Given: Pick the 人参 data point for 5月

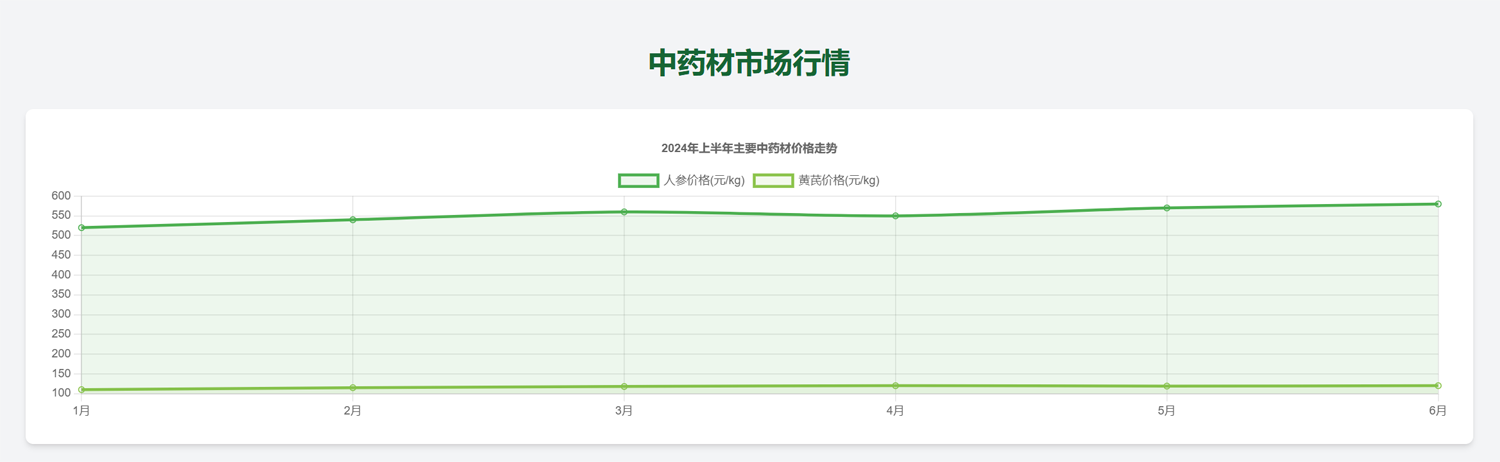Looking at the screenshot, I should coord(1166,208).
